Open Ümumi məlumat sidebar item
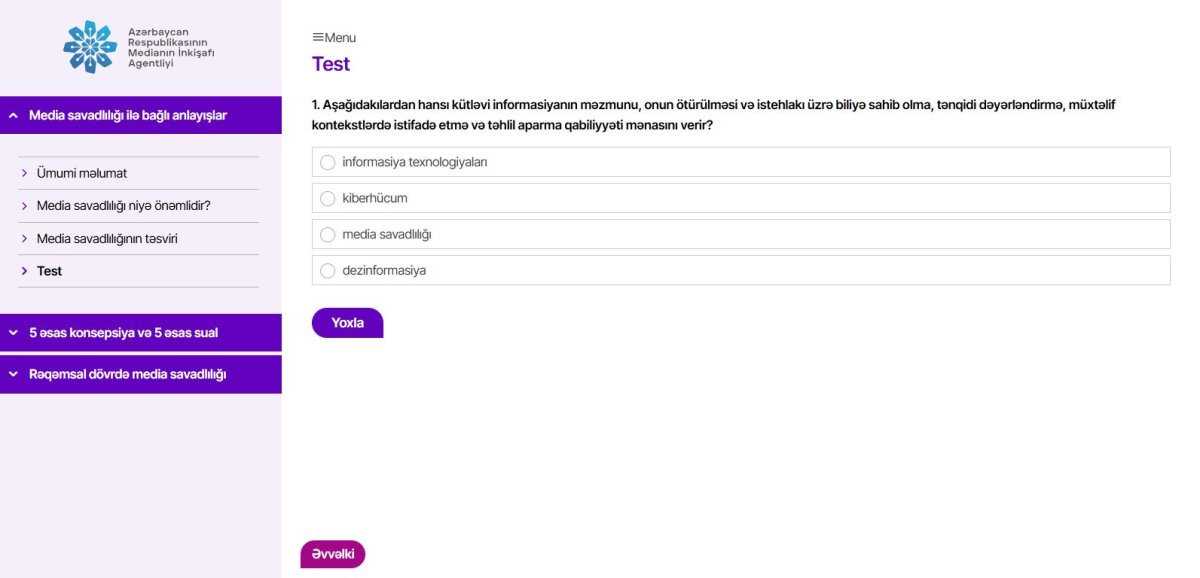 pyautogui.click(x=82, y=173)
